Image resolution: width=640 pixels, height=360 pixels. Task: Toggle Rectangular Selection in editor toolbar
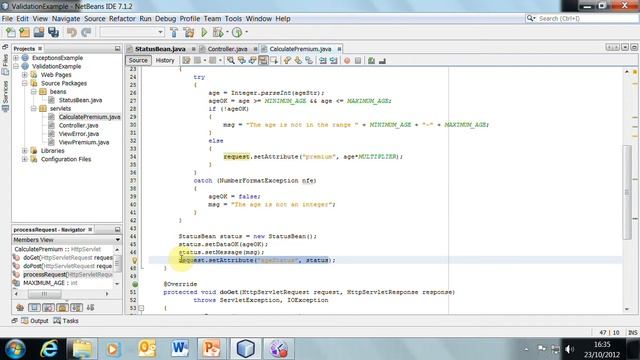tap(274, 60)
